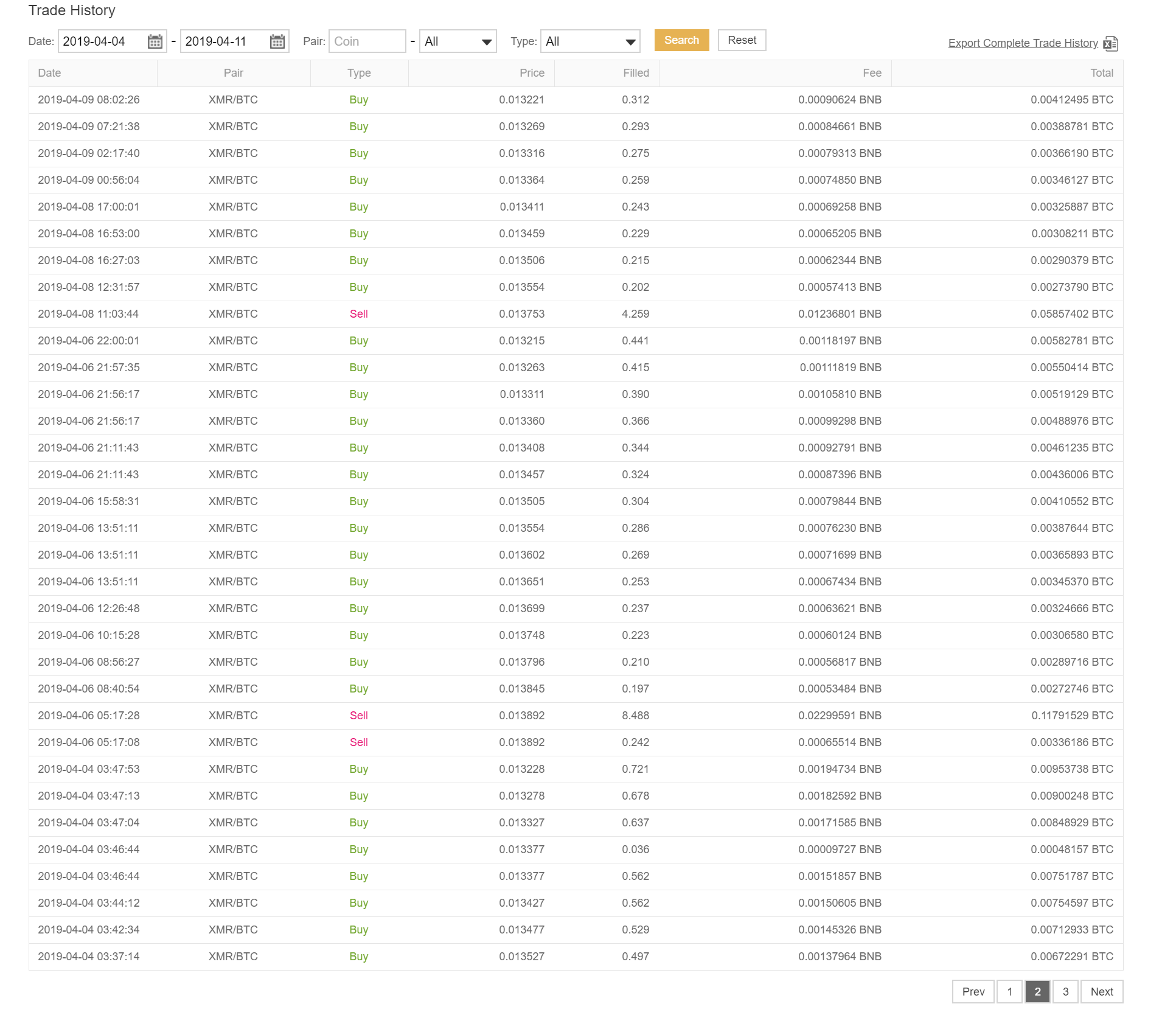1176x1015 pixels.
Task: Select filled amount 8.488
Action: (635, 716)
